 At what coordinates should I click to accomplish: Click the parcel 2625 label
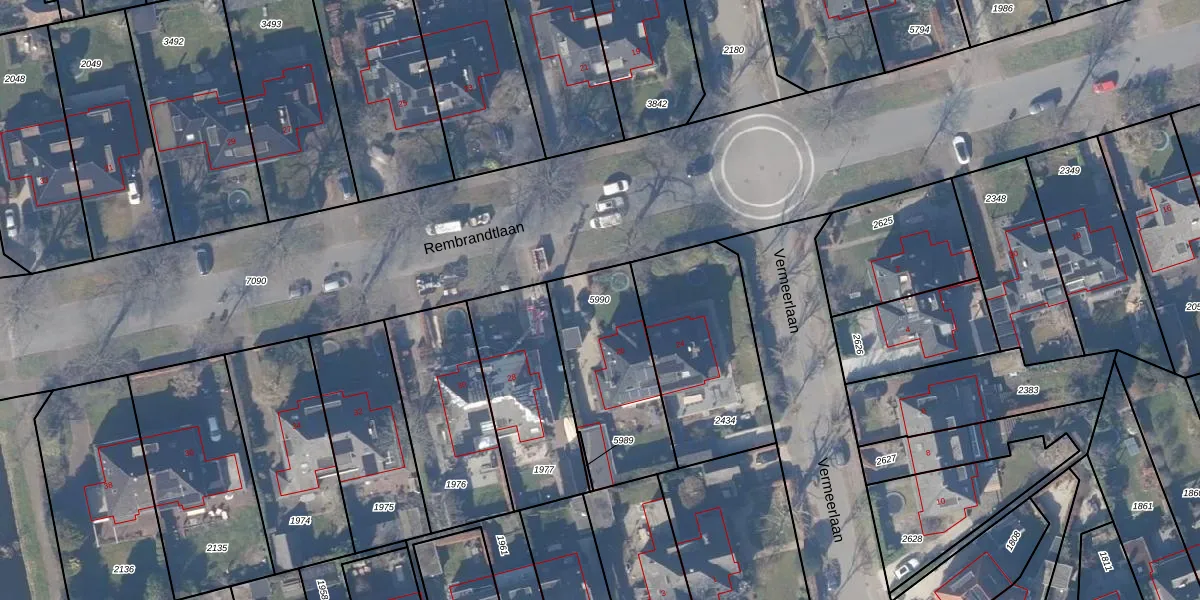pos(882,222)
